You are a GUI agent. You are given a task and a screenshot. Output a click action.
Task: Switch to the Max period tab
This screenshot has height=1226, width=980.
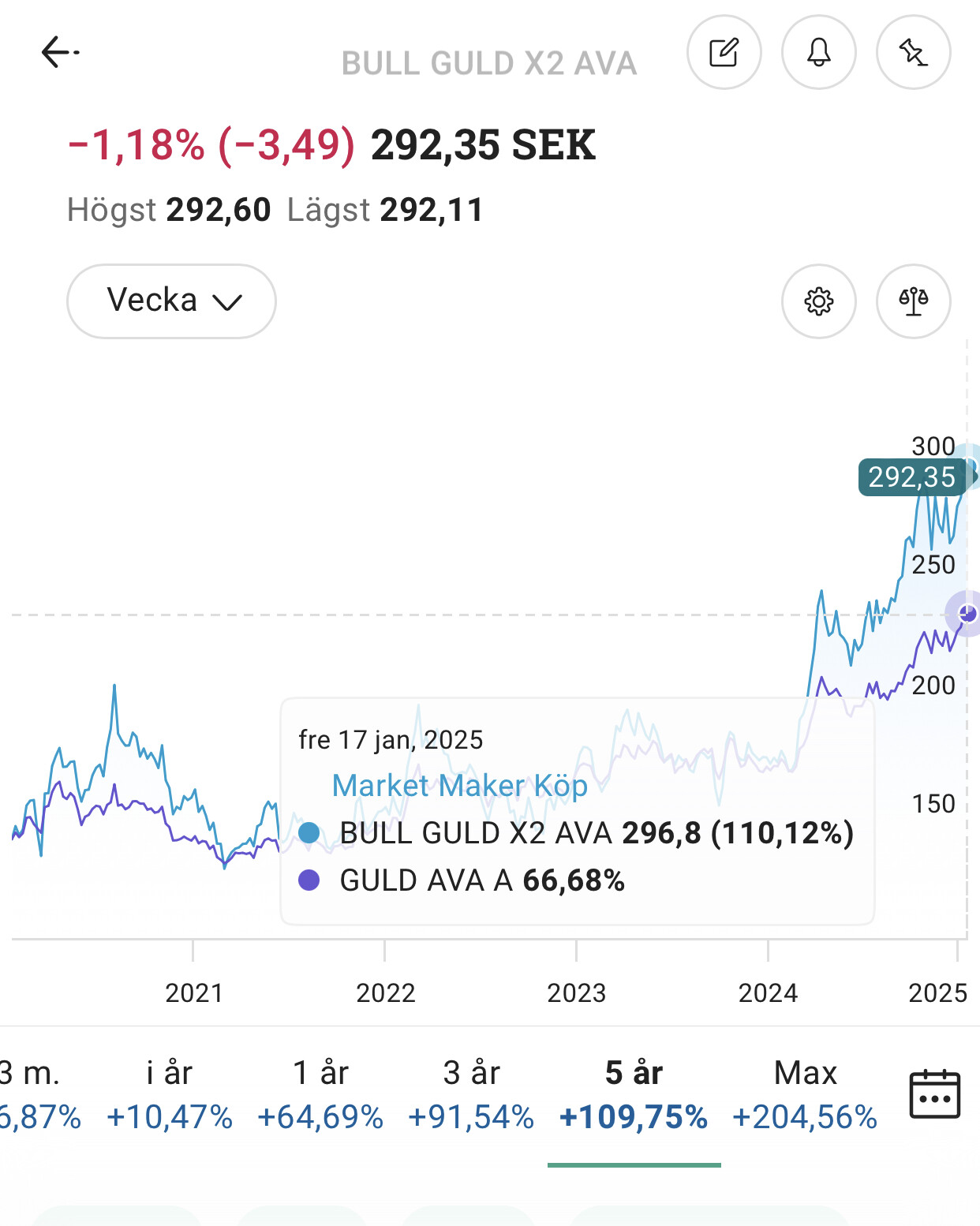(x=805, y=1094)
